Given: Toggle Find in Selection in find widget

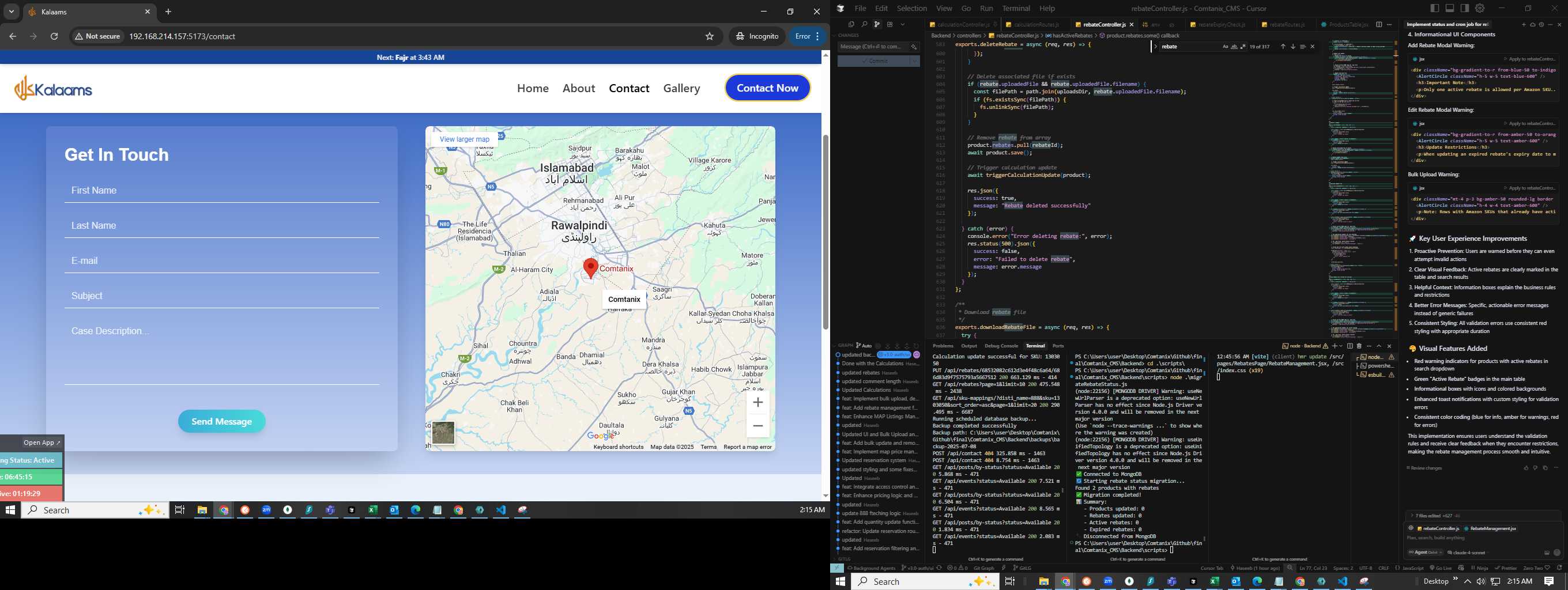Looking at the screenshot, I should tap(1303, 46).
